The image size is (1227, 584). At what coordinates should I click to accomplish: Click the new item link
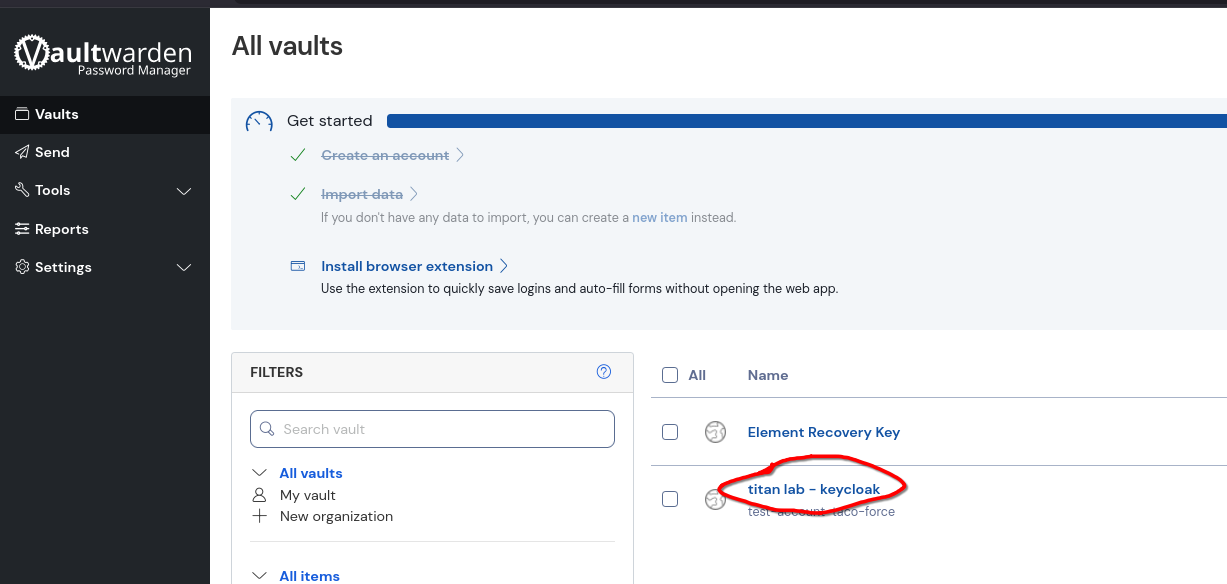coord(659,217)
